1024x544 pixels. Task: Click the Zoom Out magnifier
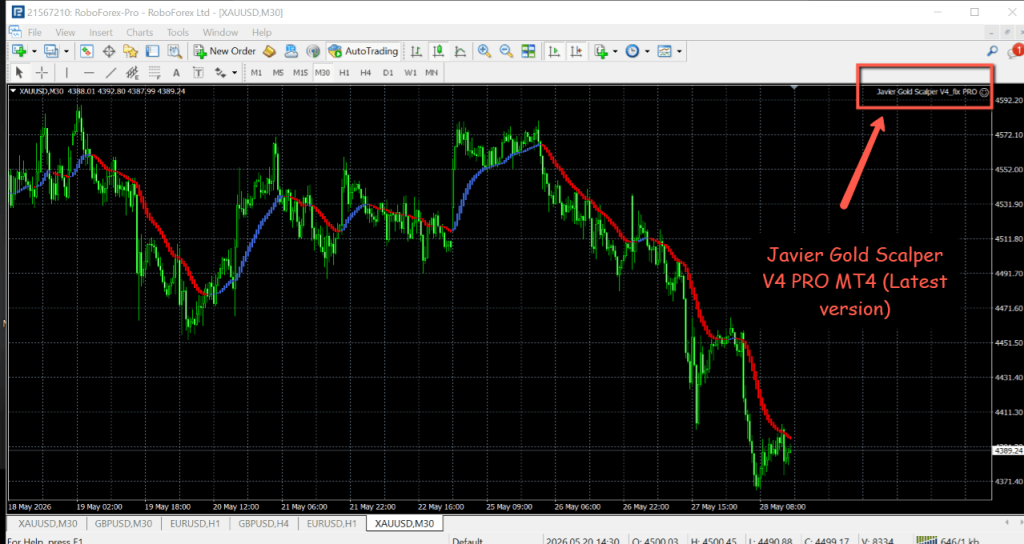pos(506,51)
